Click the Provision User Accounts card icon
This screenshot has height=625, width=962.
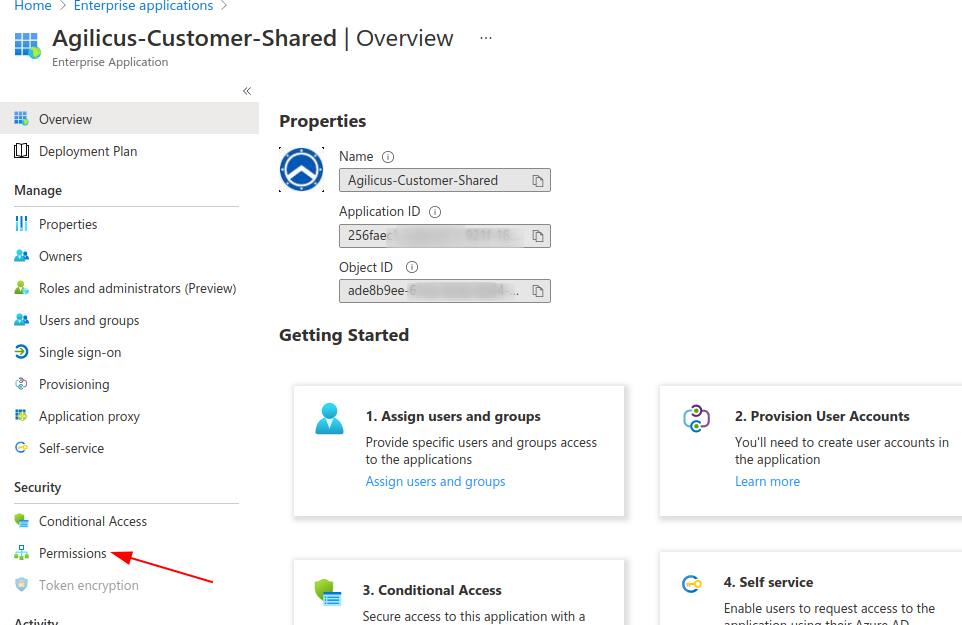point(697,418)
